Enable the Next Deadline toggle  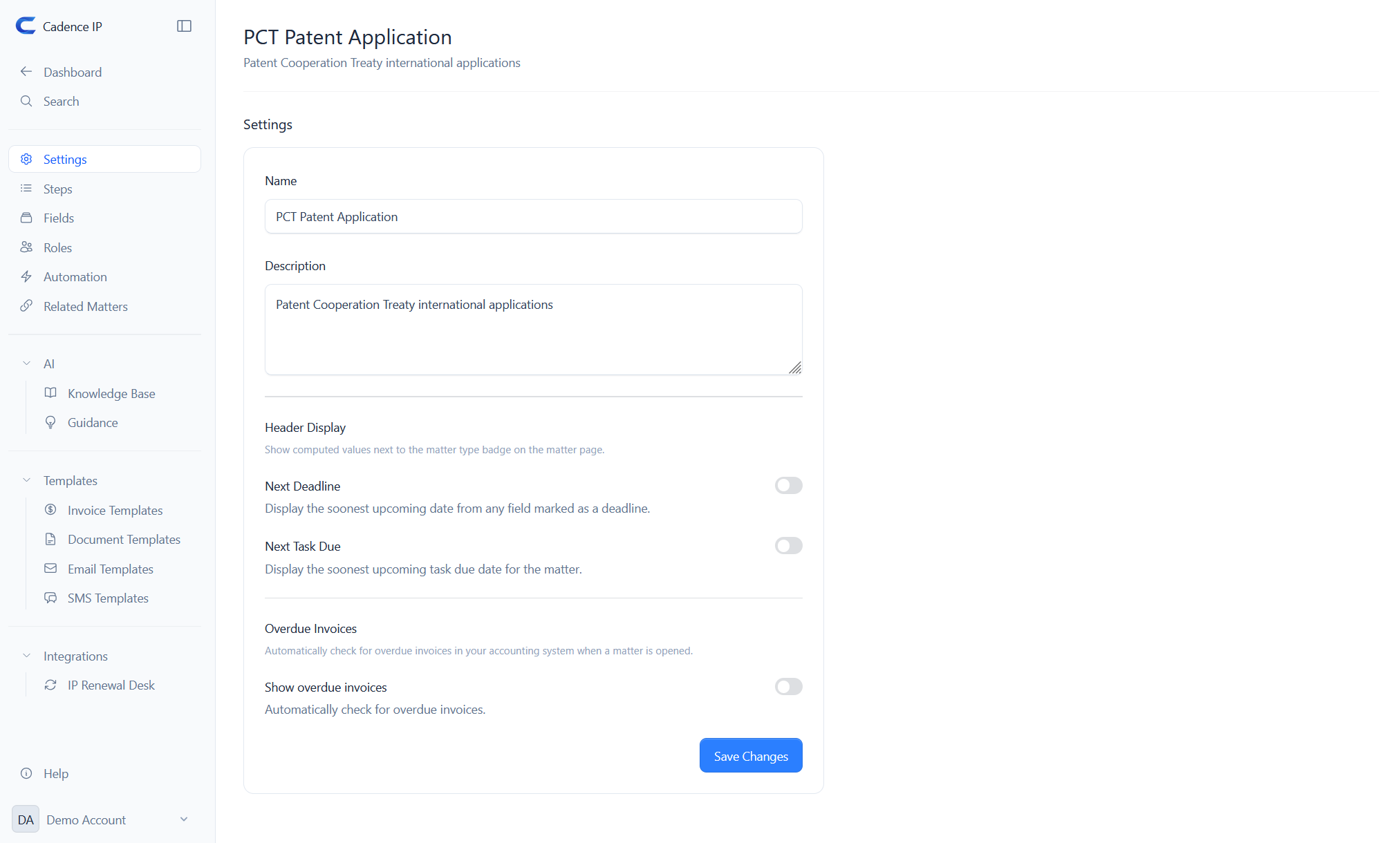788,486
